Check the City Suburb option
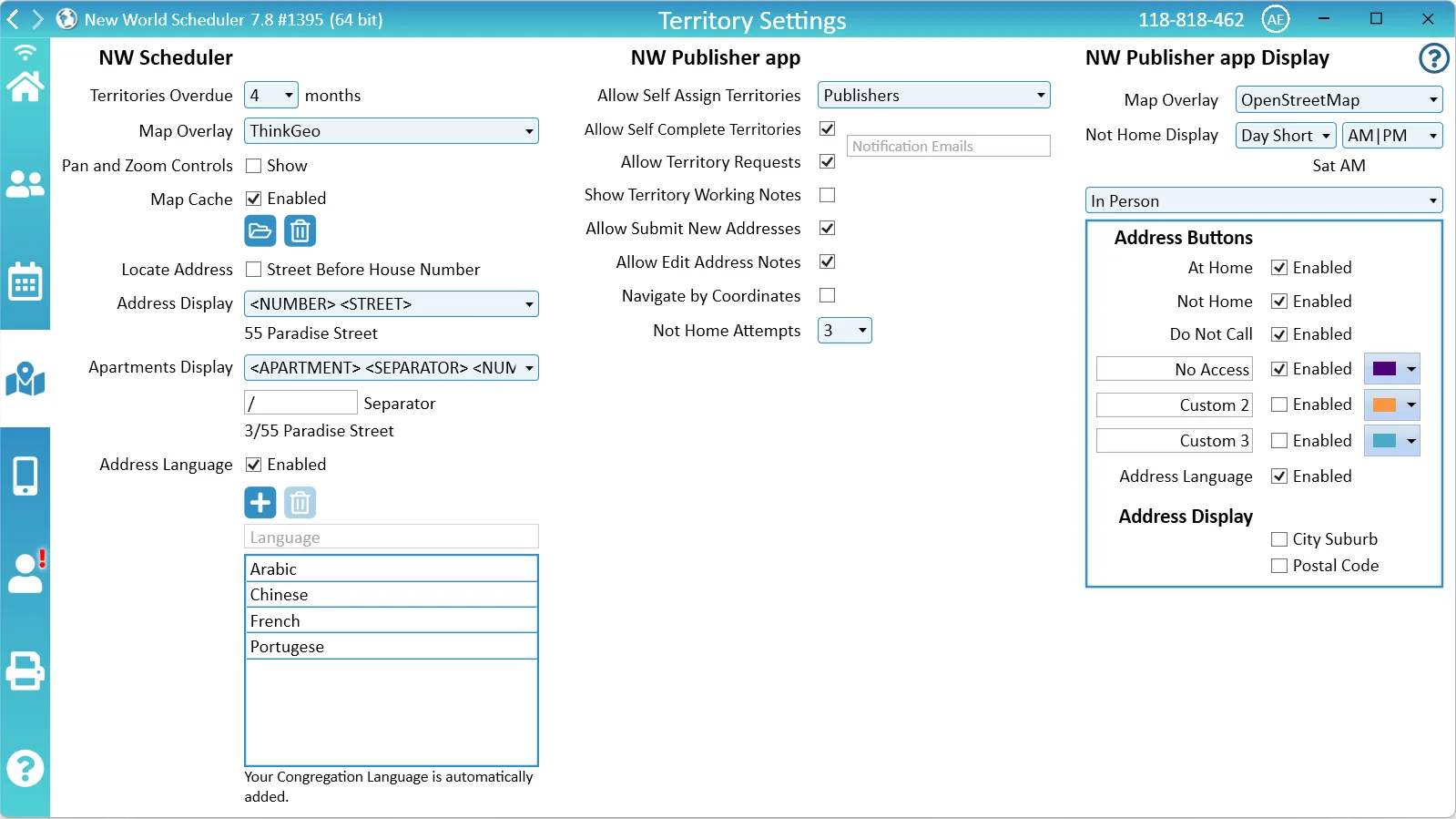The width and height of the screenshot is (1456, 819). pyautogui.click(x=1279, y=539)
